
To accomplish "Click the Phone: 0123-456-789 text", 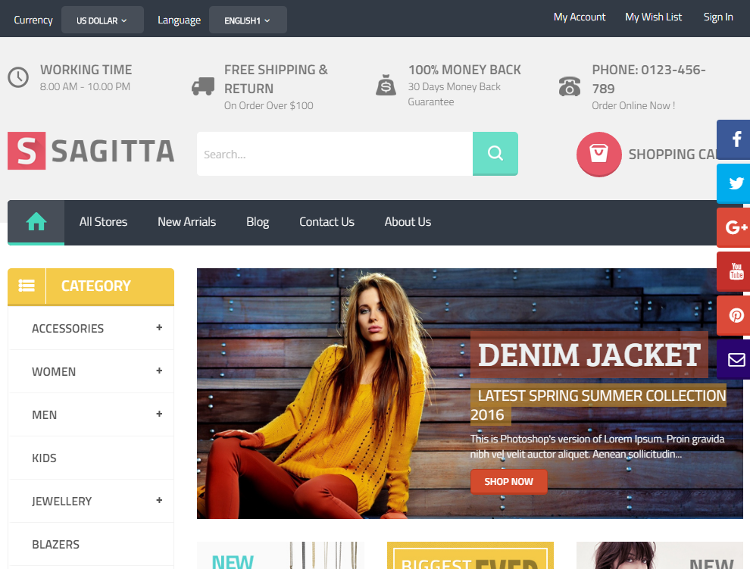I will coord(649,79).
